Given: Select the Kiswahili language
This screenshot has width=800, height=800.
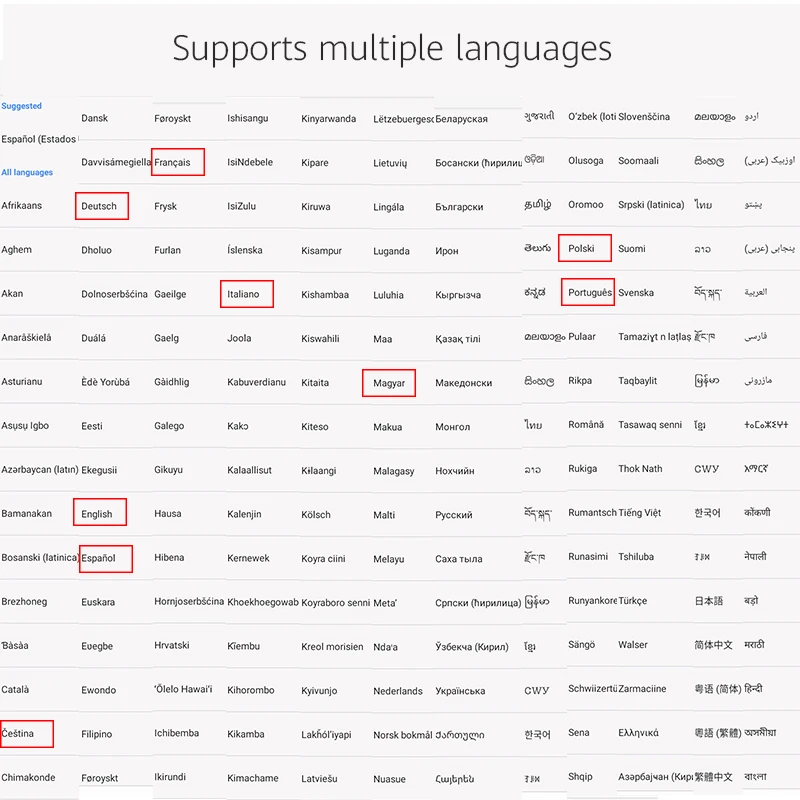Looking at the screenshot, I should coord(320,338).
